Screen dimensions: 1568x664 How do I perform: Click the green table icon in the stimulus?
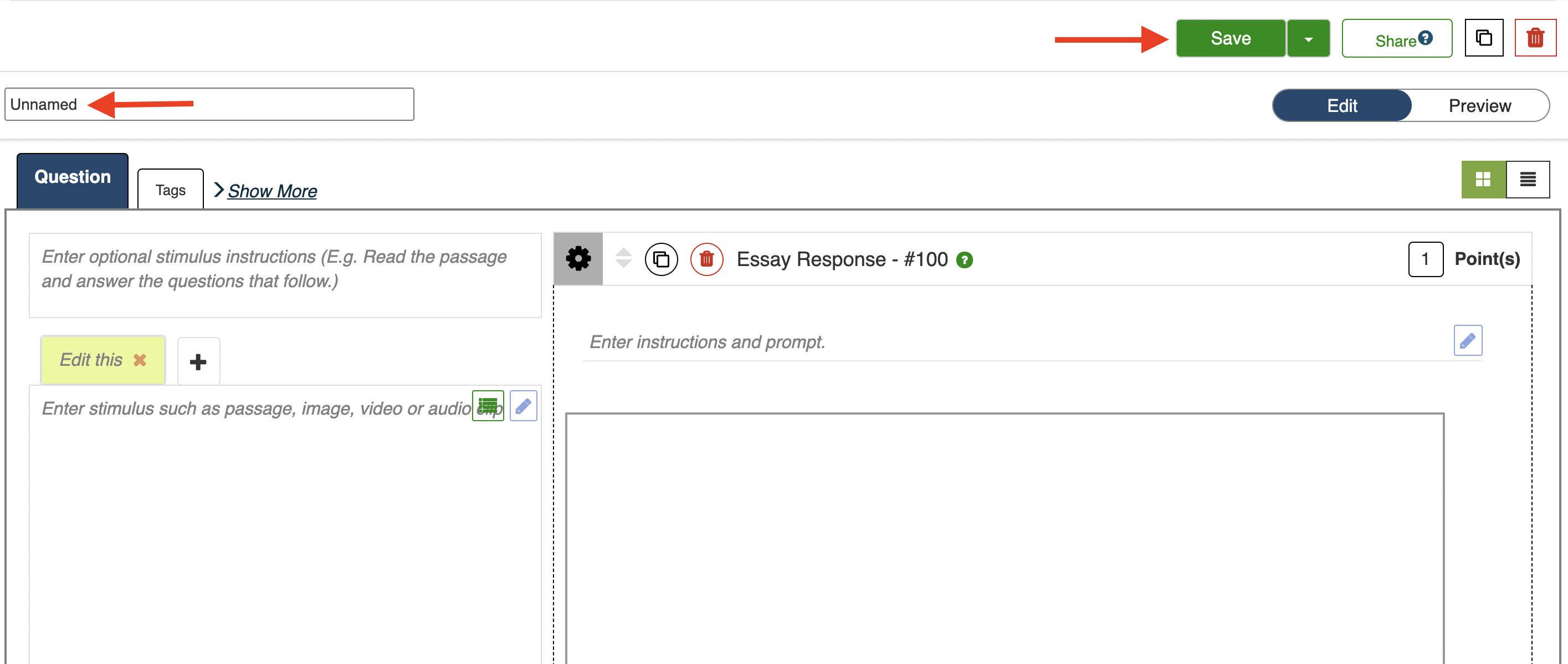(488, 406)
